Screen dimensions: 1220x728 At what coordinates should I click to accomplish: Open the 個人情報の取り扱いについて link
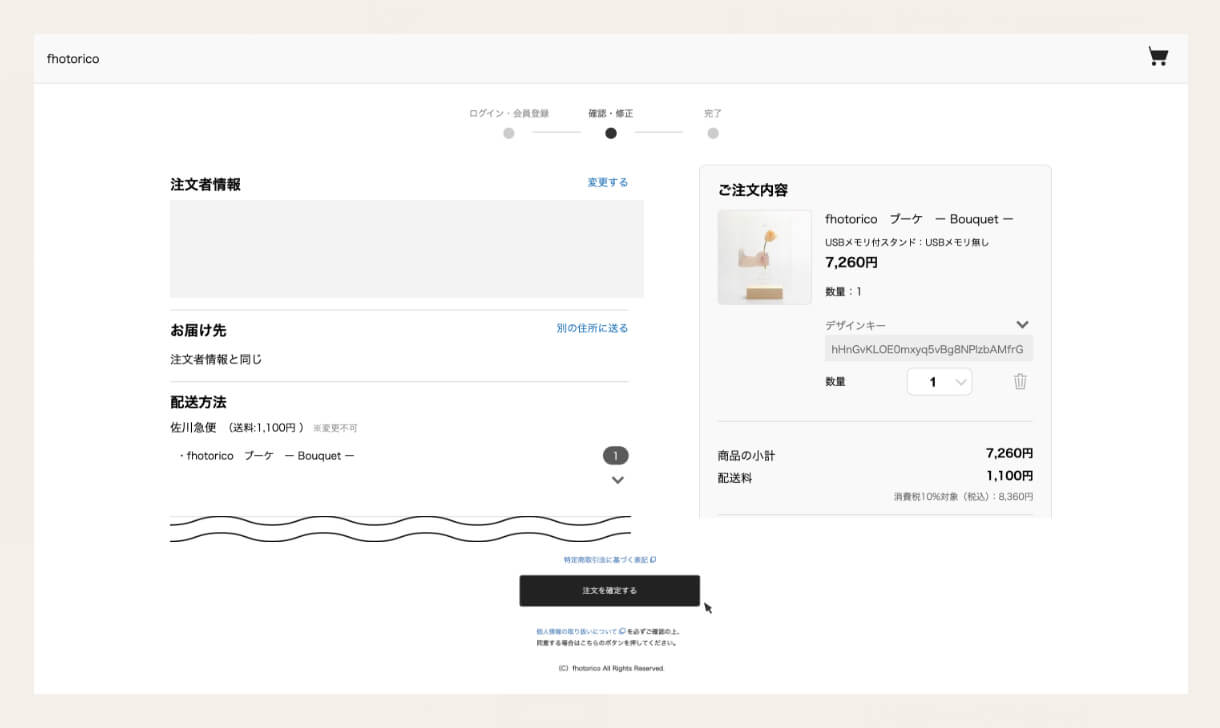point(577,632)
